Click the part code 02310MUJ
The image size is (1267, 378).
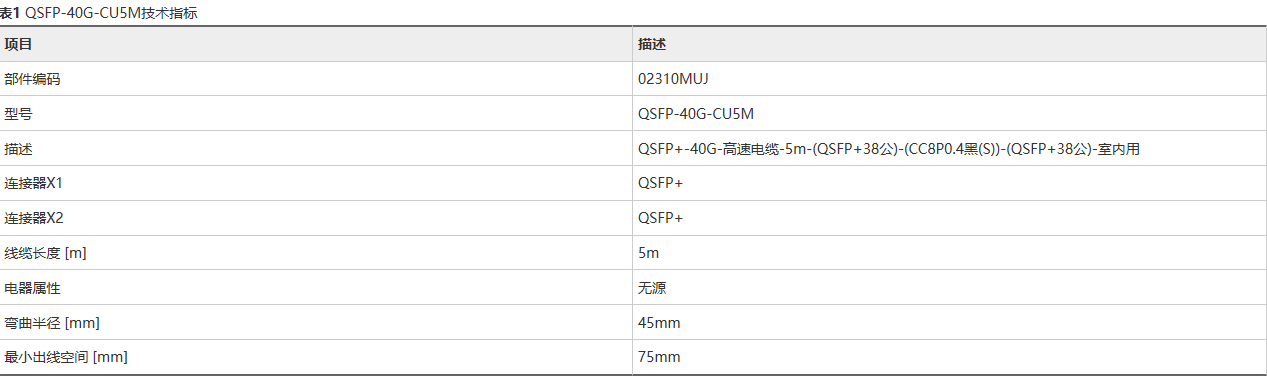673,79
